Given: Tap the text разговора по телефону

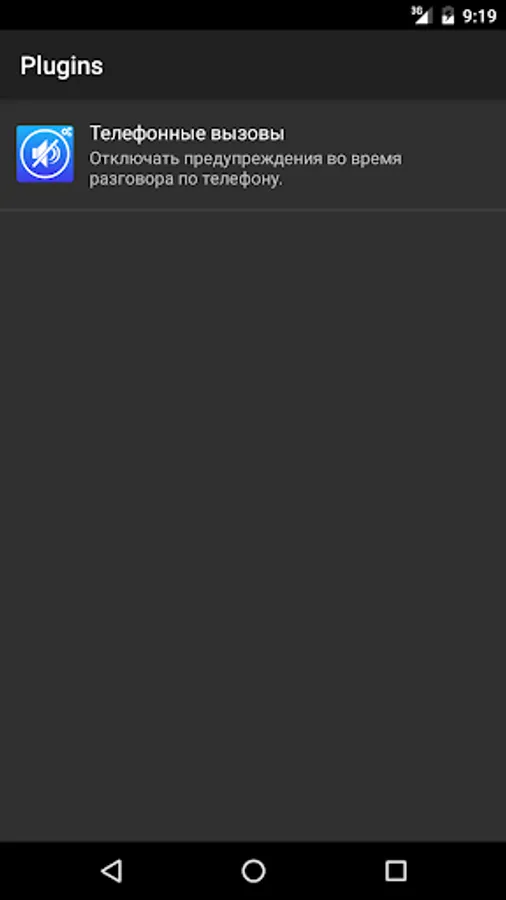Looking at the screenshot, I should pyautogui.click(x=186, y=179).
